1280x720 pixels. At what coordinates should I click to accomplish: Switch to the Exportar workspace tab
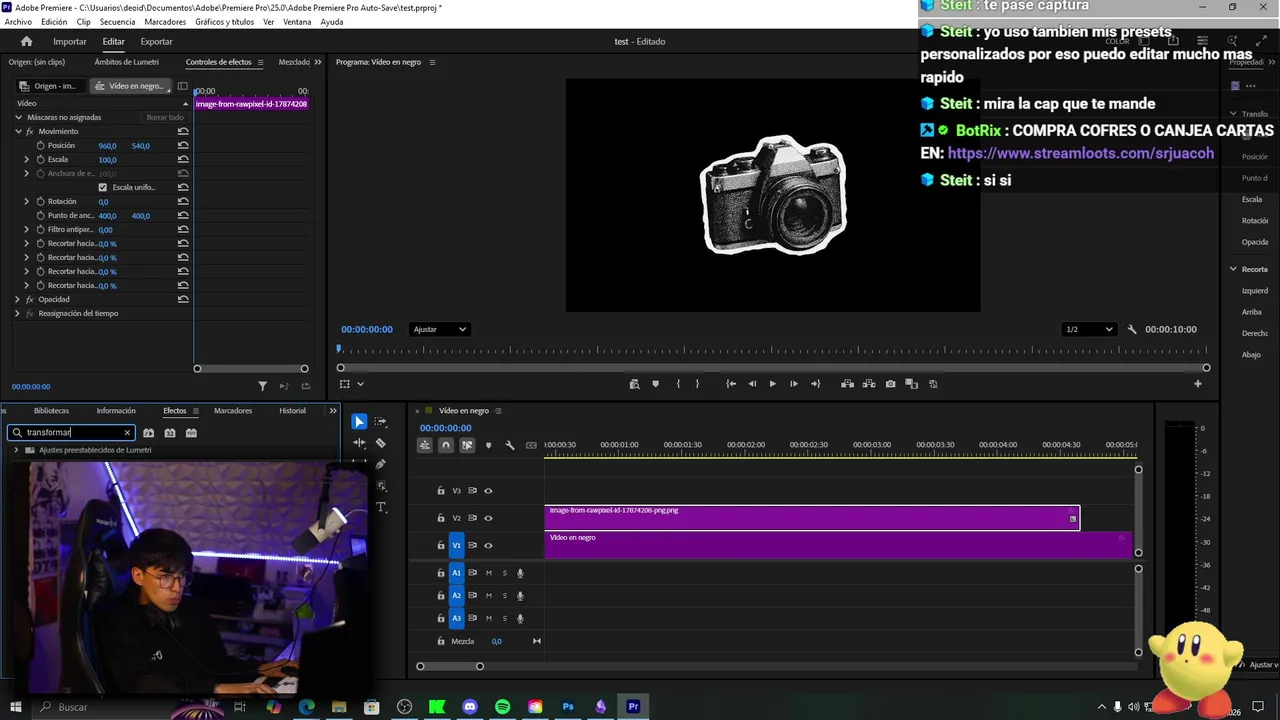pyautogui.click(x=156, y=41)
